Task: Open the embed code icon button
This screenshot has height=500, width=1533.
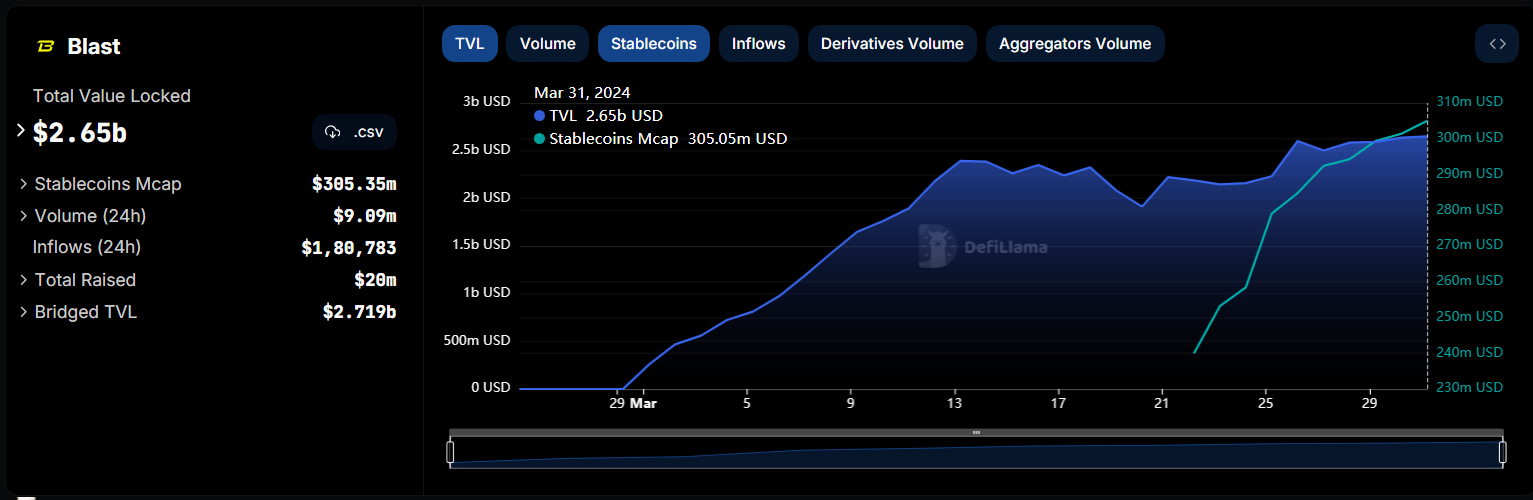Action: tap(1496, 44)
